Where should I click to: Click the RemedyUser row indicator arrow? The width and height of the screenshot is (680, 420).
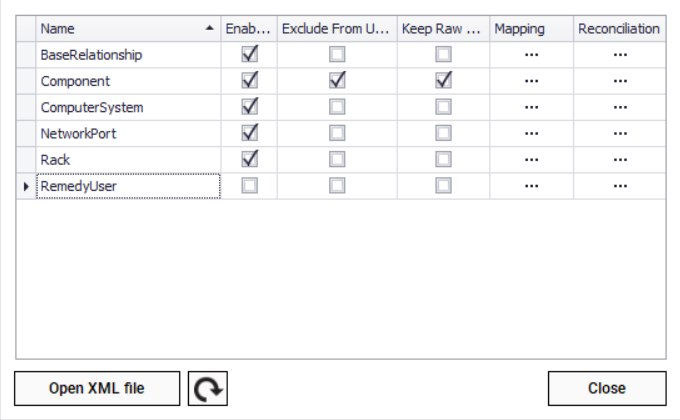click(x=25, y=185)
